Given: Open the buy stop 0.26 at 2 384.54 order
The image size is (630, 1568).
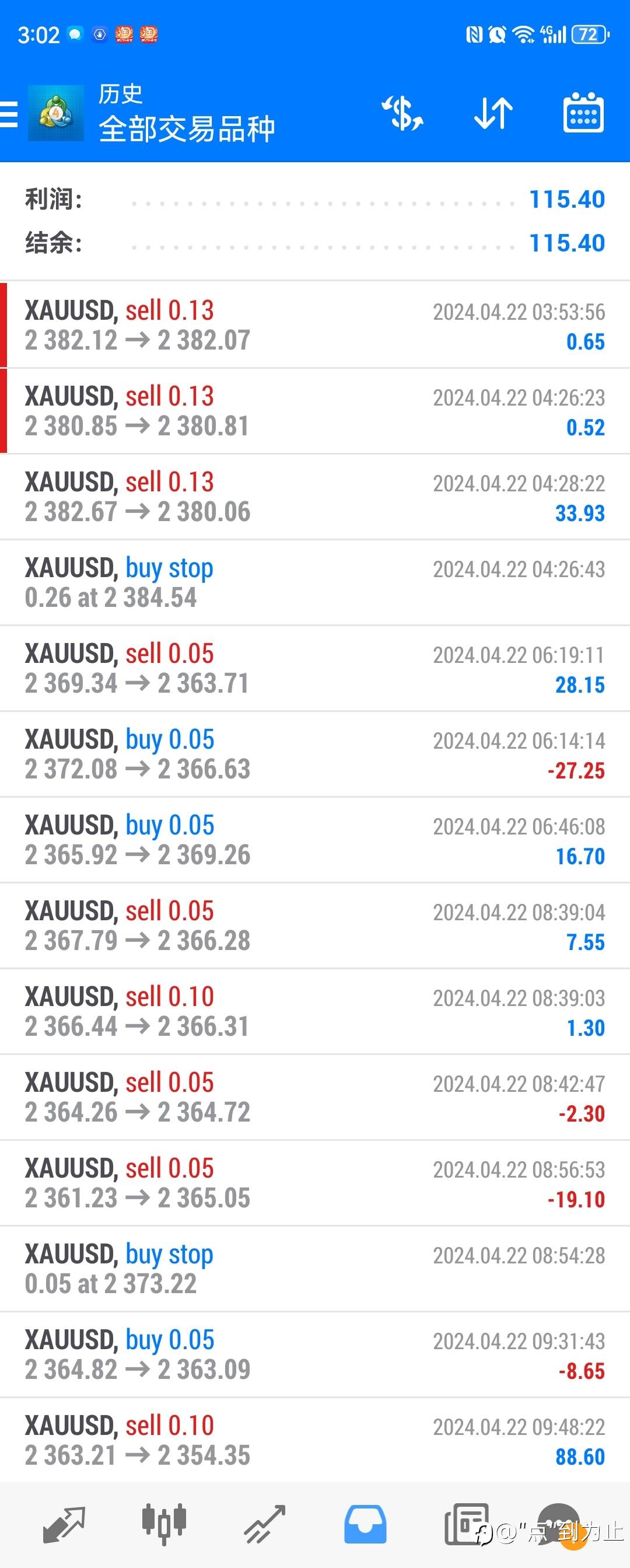Looking at the screenshot, I should pos(314,582).
